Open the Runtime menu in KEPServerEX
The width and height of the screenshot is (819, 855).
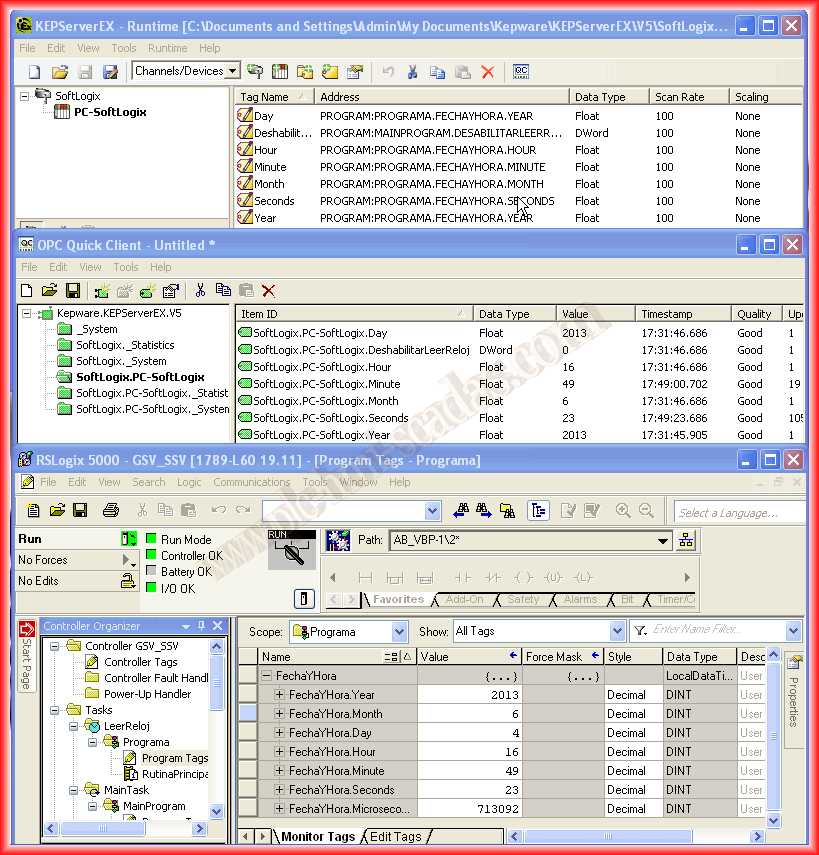tap(167, 48)
